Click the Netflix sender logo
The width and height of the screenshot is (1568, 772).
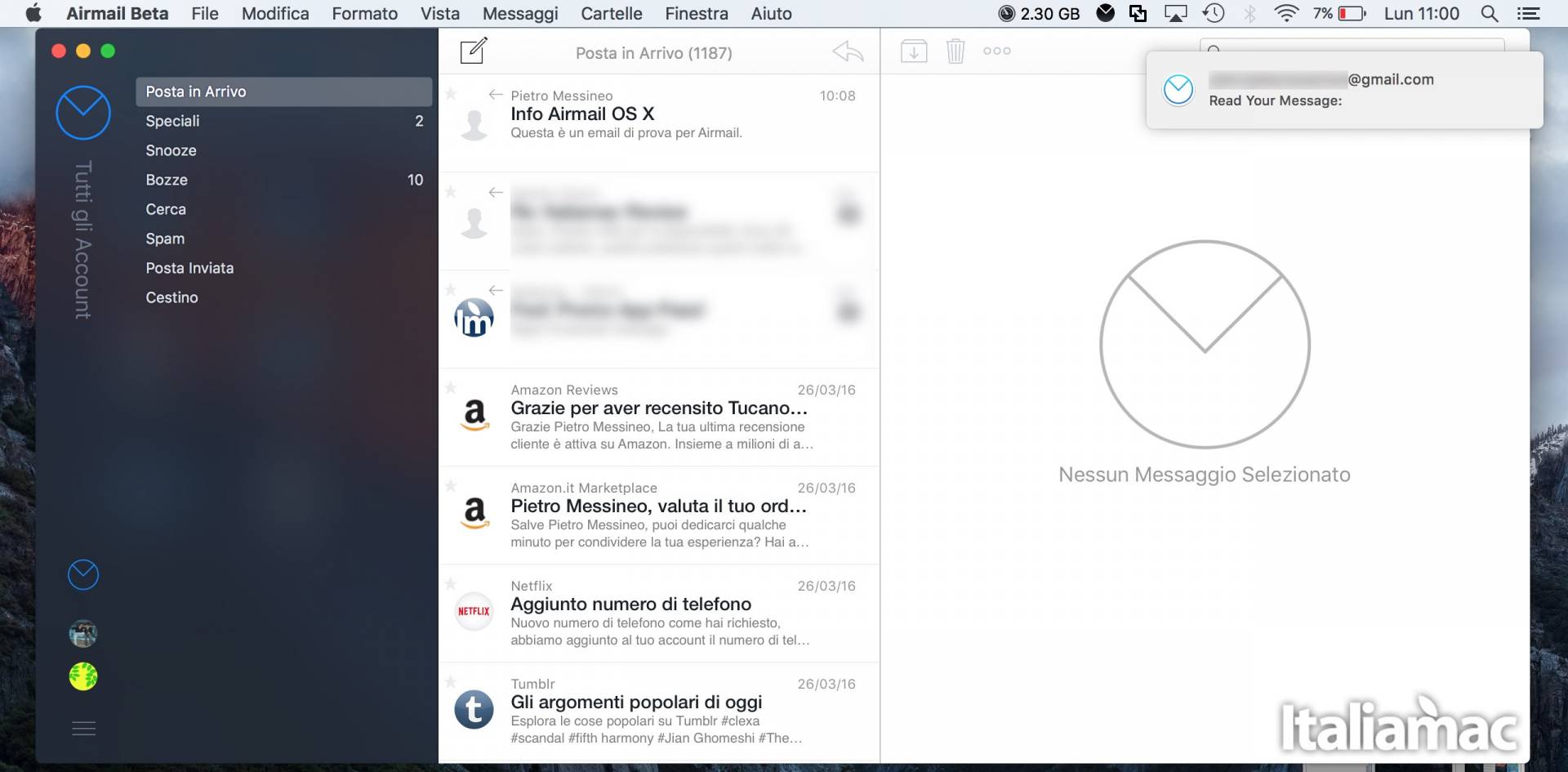pos(474,611)
